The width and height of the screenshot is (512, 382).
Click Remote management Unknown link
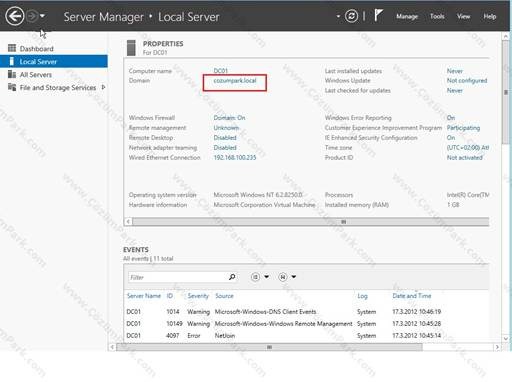(x=226, y=128)
